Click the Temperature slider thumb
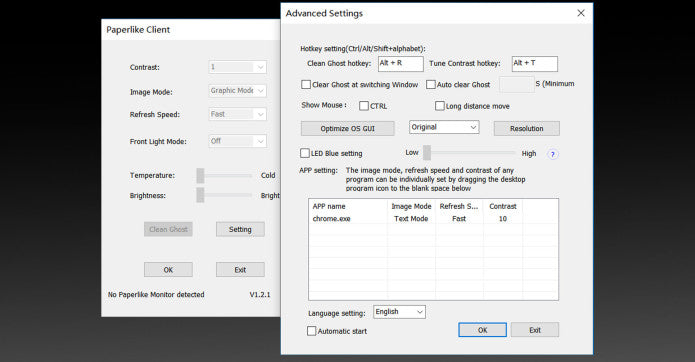This screenshot has height=362, width=695. [200, 175]
